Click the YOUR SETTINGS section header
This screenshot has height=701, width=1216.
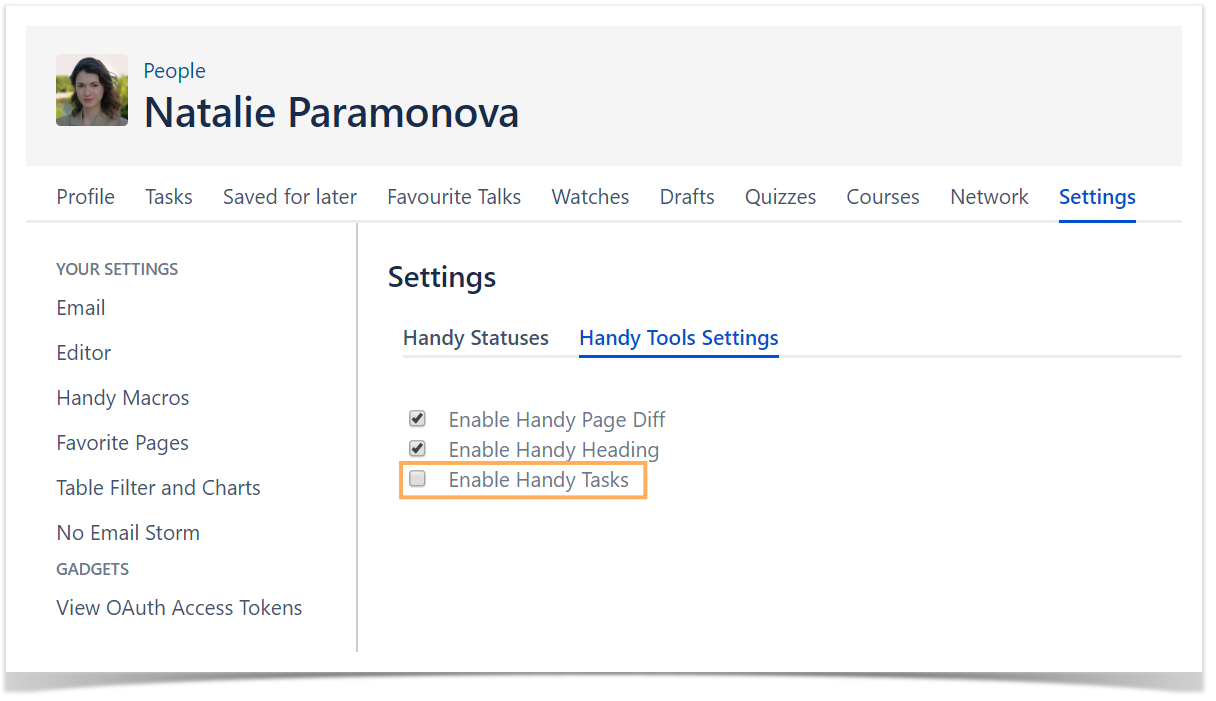pos(117,269)
